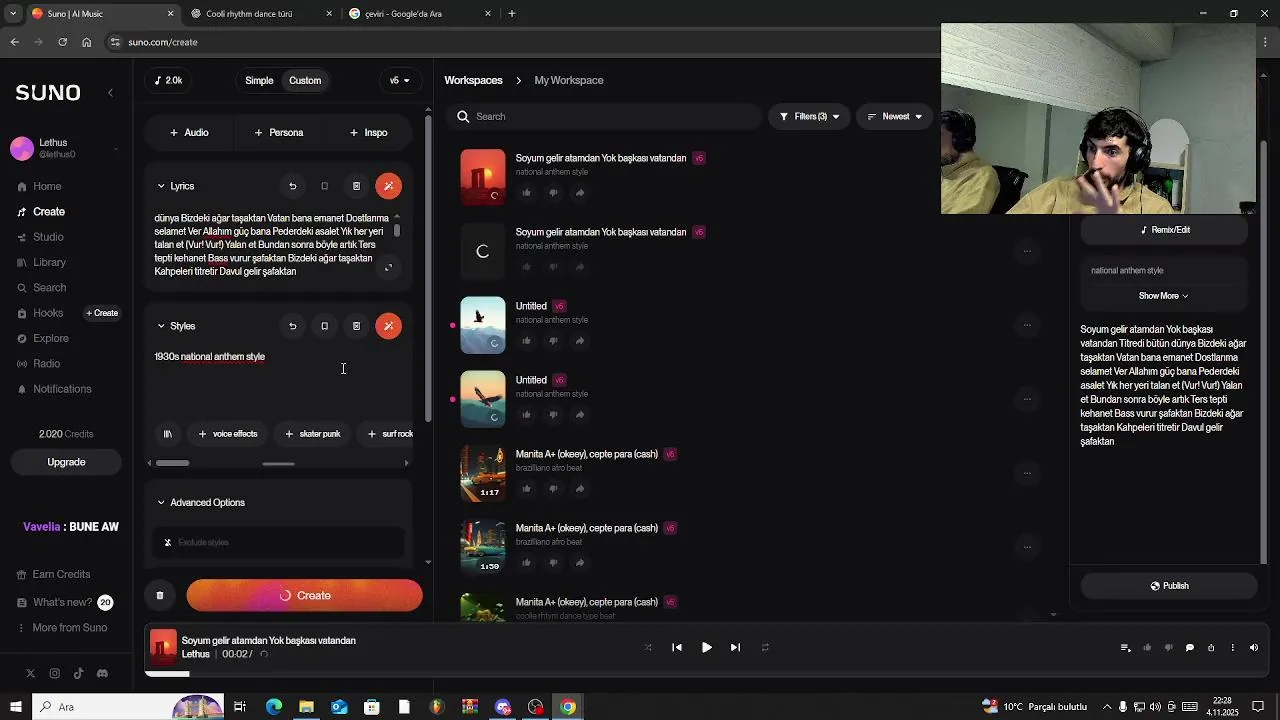Switch to Simple mode
The width and height of the screenshot is (1280, 720).
pos(259,81)
